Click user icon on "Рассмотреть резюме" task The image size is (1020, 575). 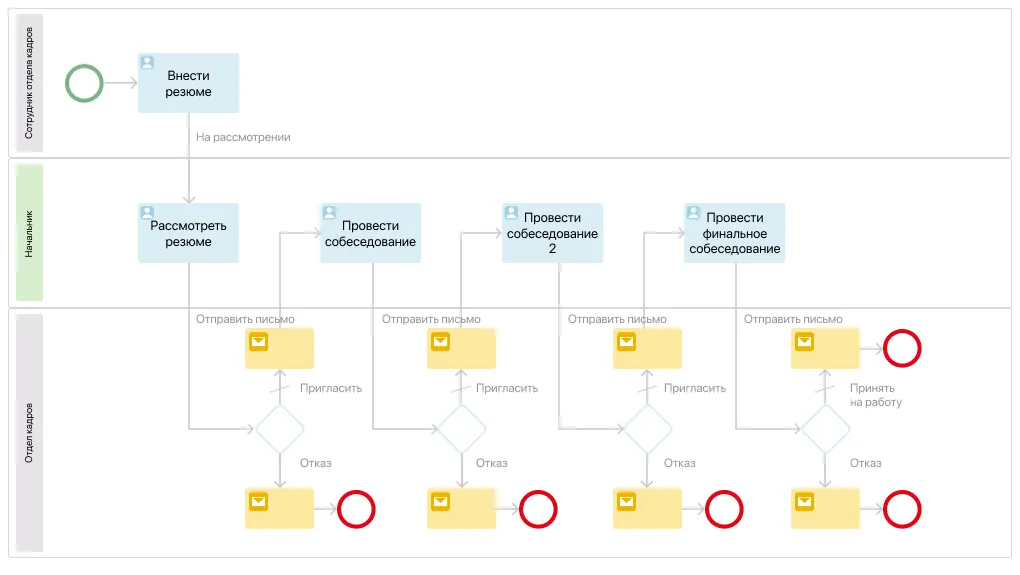point(147,212)
